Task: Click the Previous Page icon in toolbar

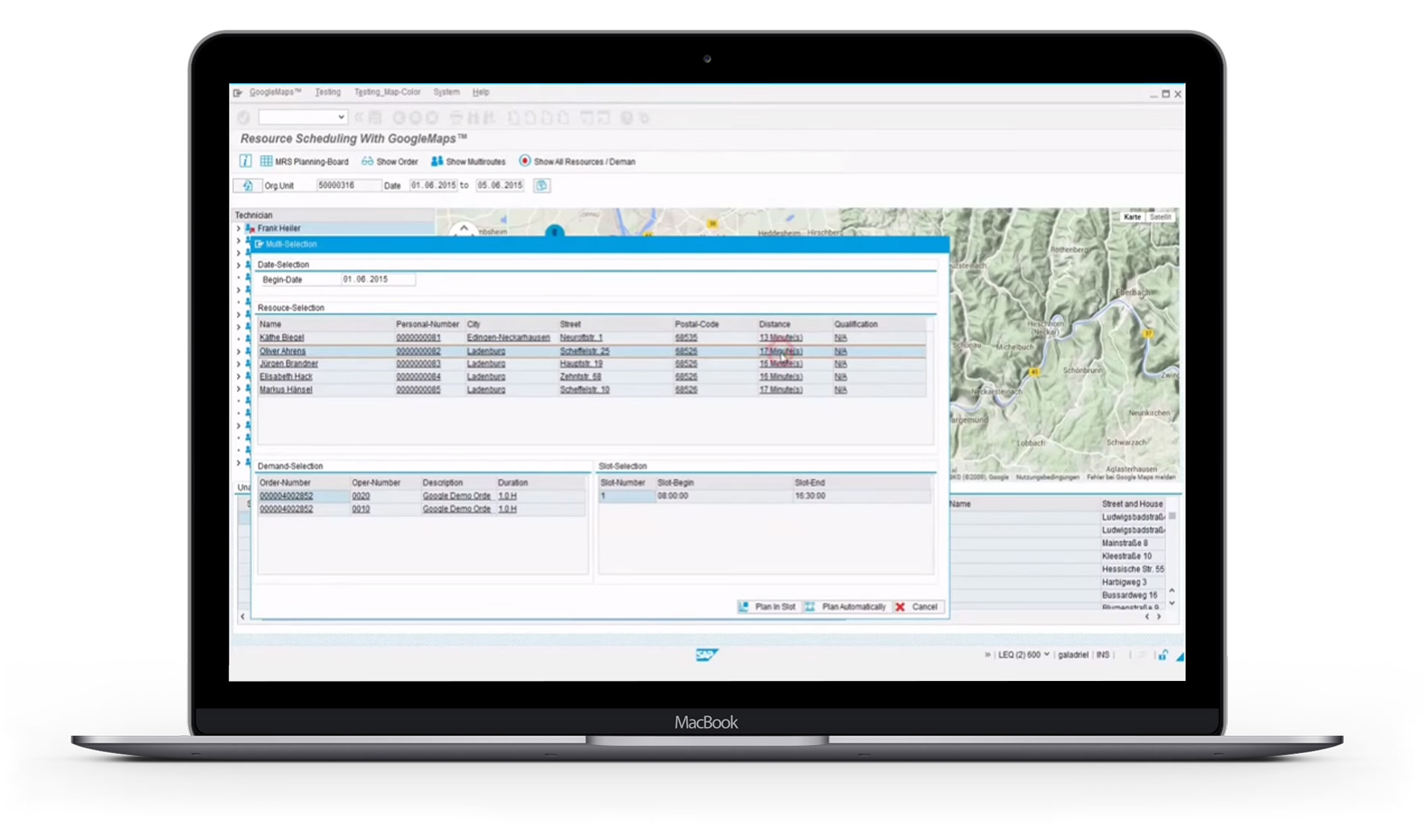Action: [x=530, y=117]
